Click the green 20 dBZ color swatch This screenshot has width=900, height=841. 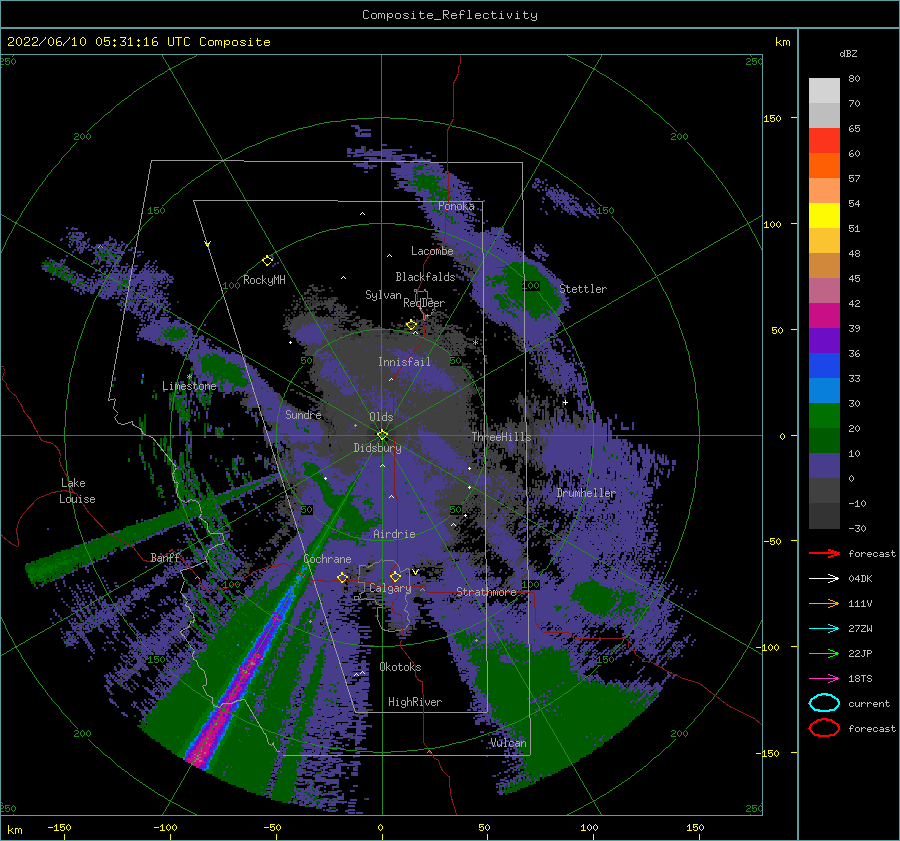pyautogui.click(x=824, y=416)
